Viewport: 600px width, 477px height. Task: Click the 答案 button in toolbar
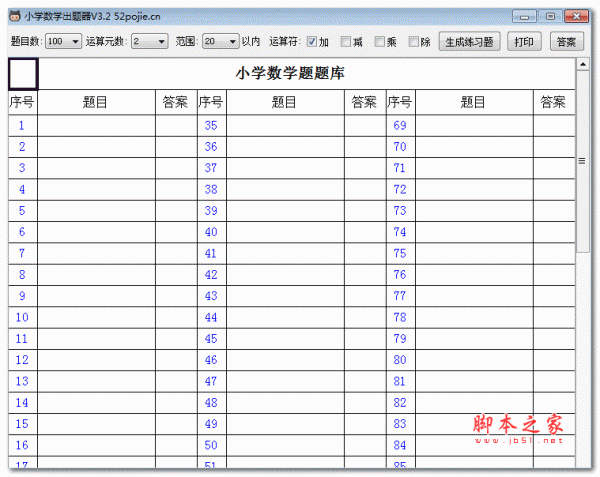[x=566, y=41]
